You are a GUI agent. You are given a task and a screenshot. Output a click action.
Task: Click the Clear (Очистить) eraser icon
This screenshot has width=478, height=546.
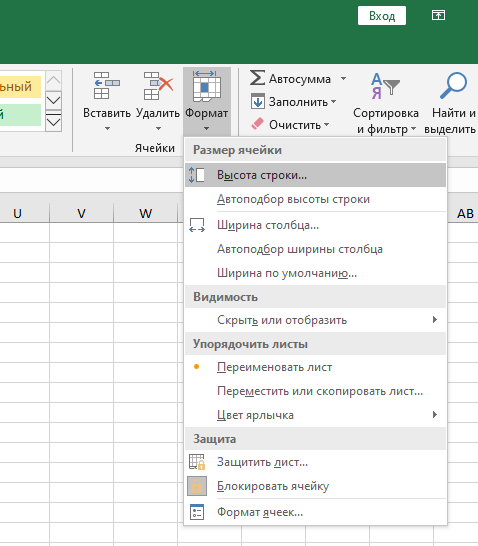coord(257,124)
